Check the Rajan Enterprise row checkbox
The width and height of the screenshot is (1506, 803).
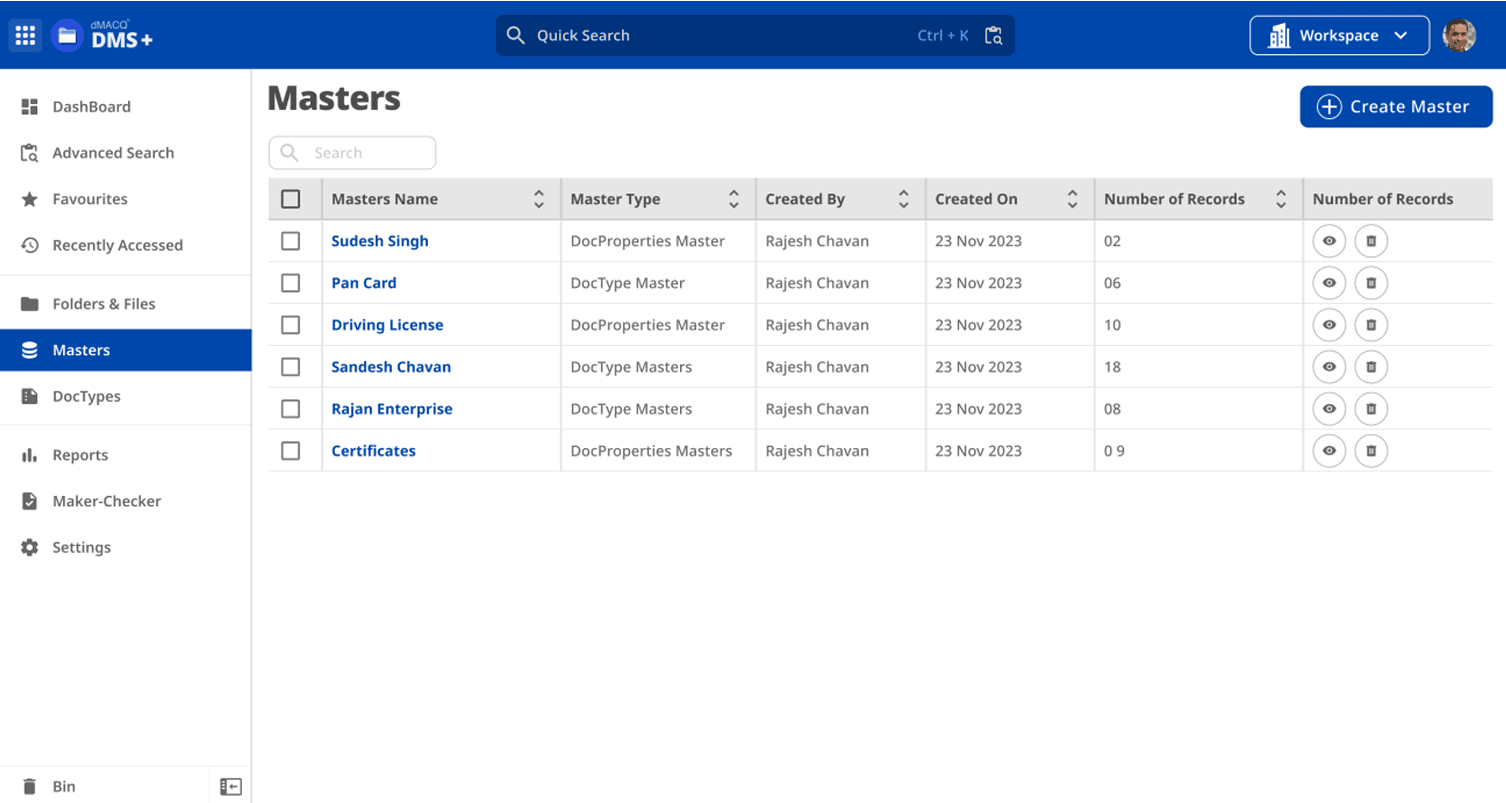[x=291, y=409]
